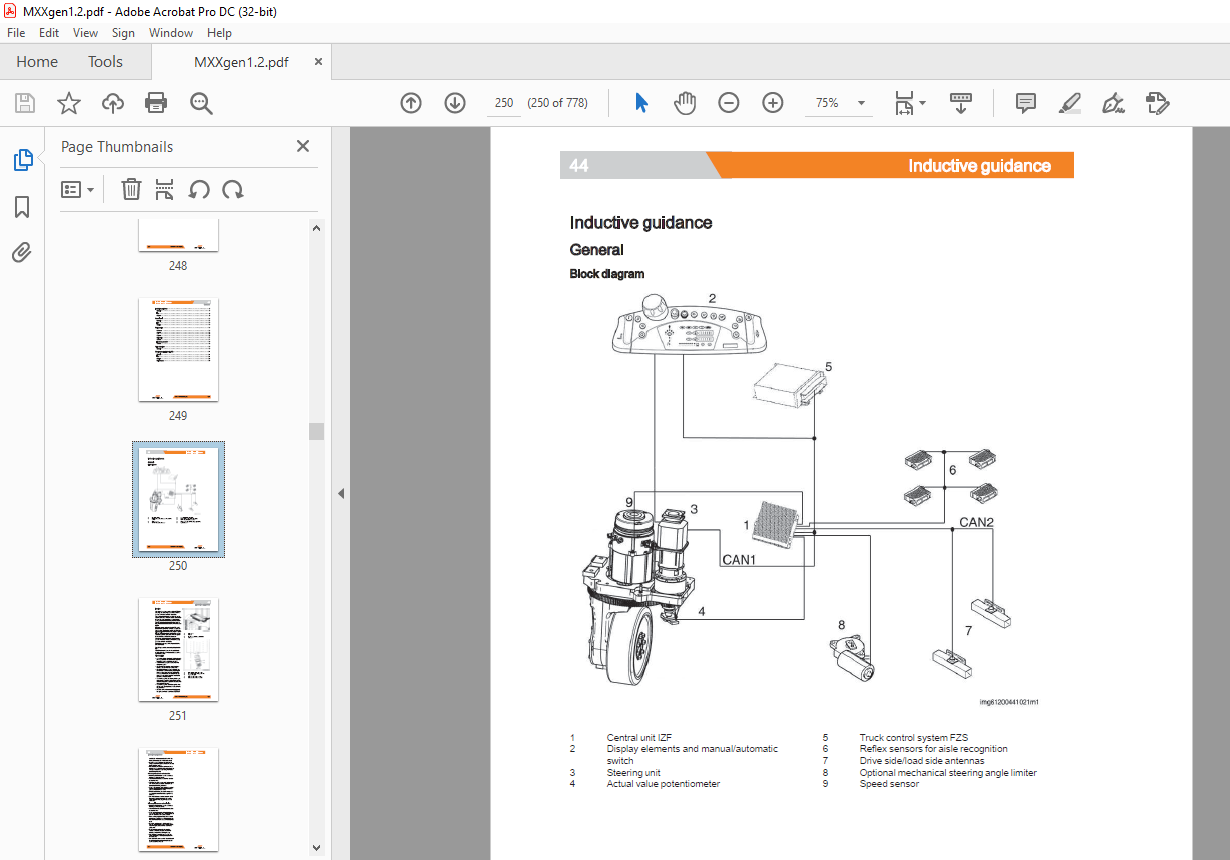Open the Bookmarks panel icon
The image size is (1230, 860).
click(x=22, y=207)
